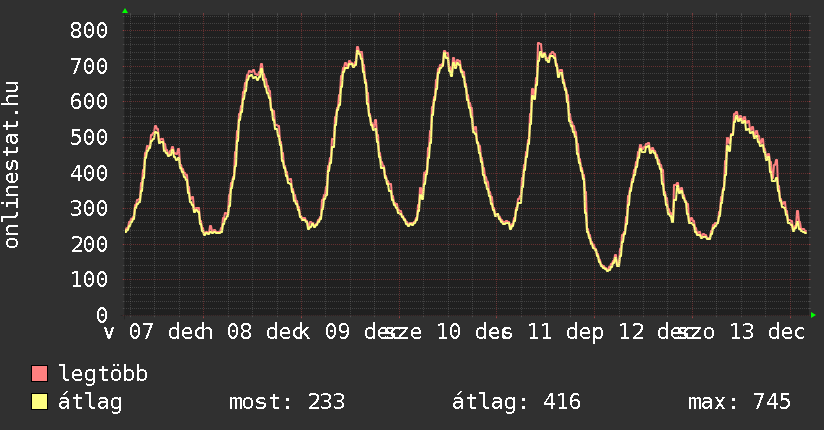824x430 pixels.
Task: Click the green arrow atop the y-axis
Action: click(125, 11)
